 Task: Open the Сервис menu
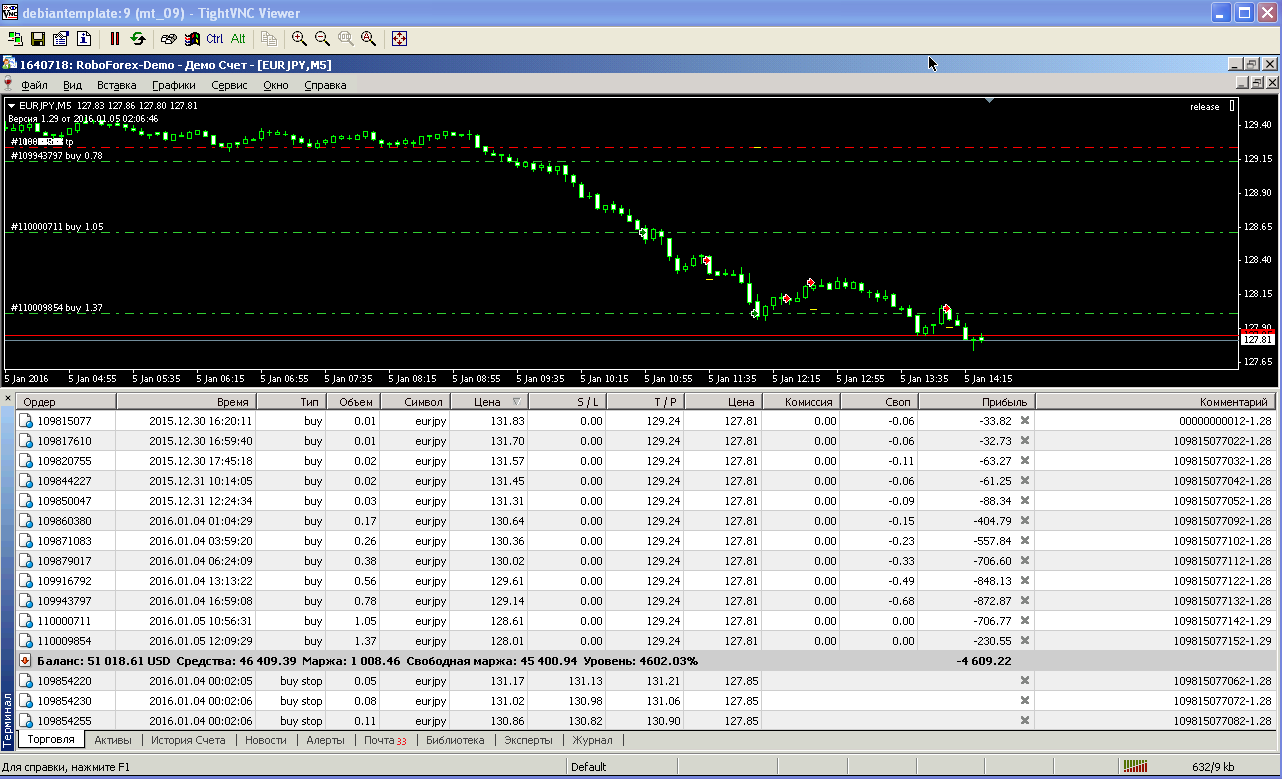click(230, 85)
